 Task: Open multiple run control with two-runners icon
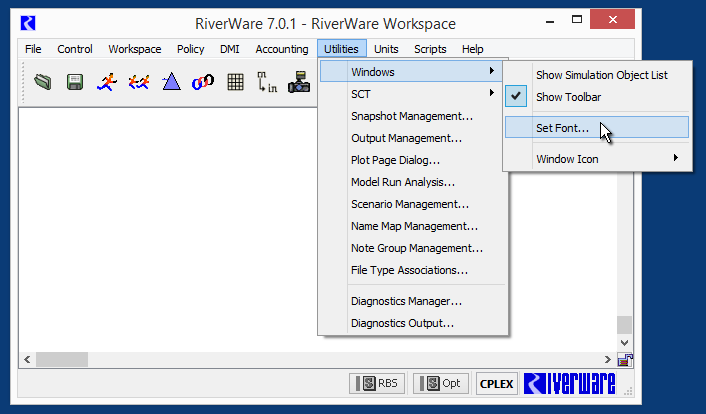click(139, 82)
